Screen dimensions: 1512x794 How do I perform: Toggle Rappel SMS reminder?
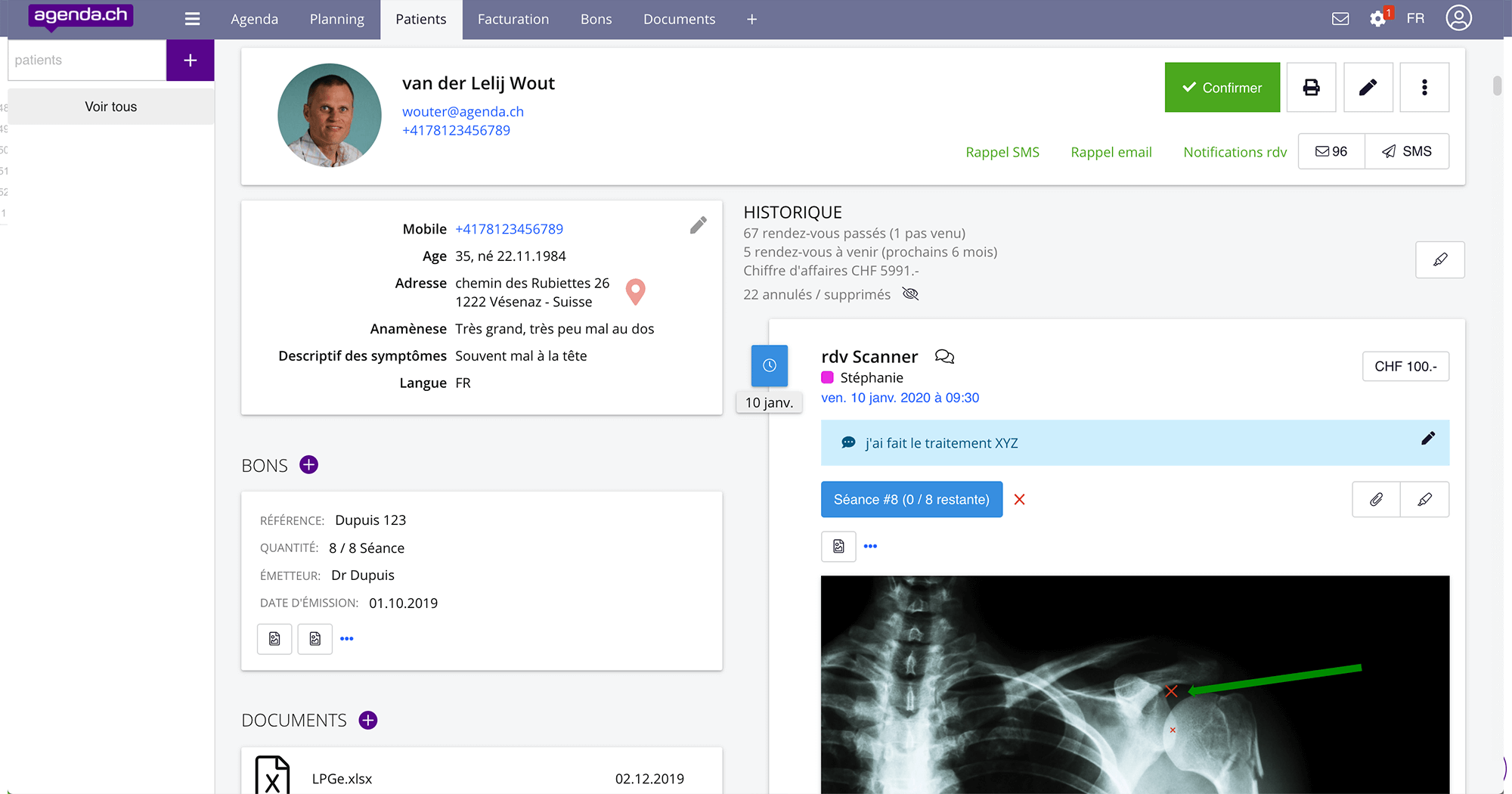pos(1002,152)
